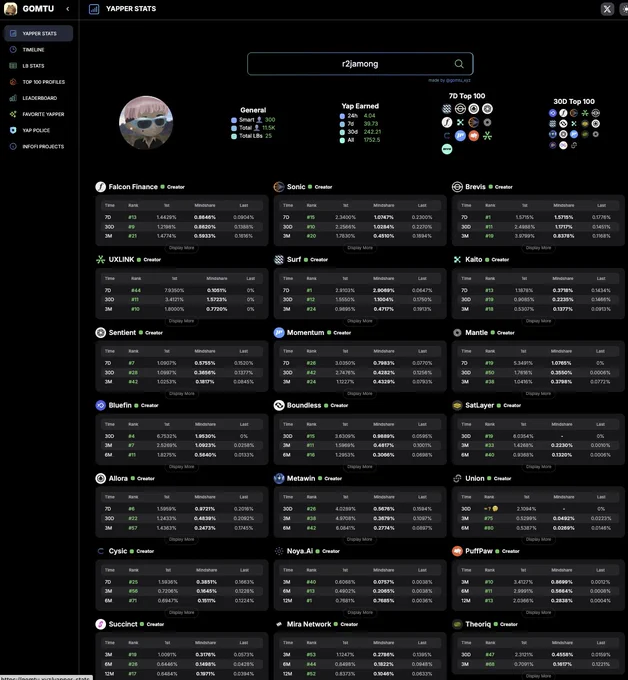Open InfoFi Projects section

point(39,146)
